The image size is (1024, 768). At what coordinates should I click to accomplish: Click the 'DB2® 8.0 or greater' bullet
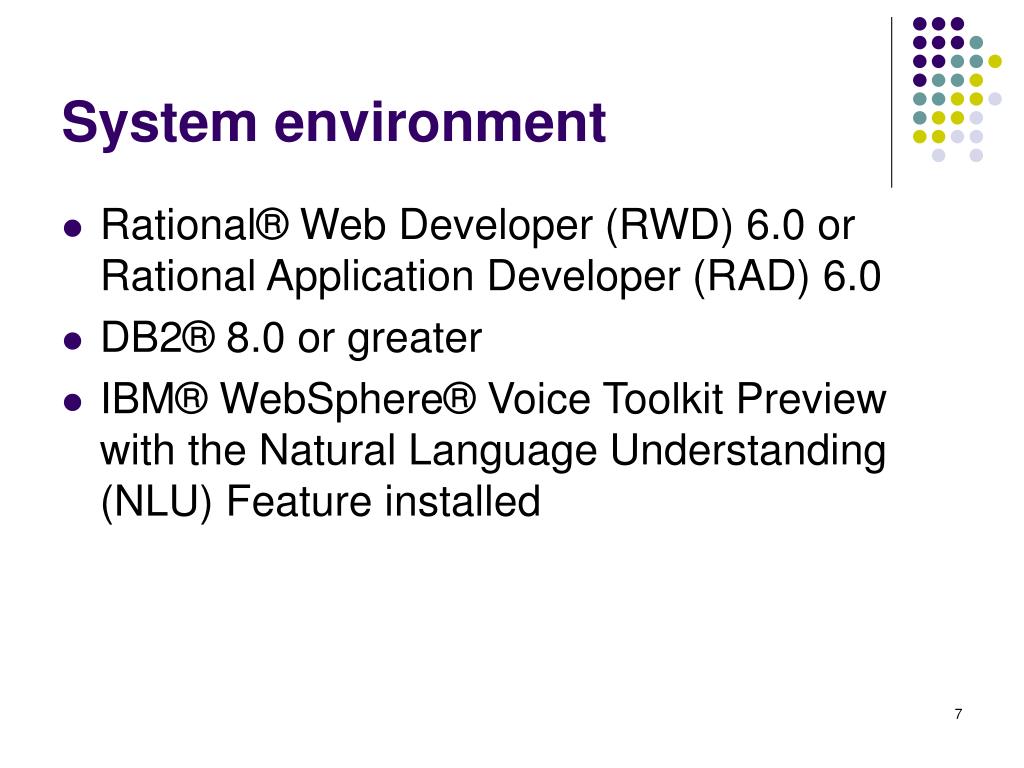point(291,338)
